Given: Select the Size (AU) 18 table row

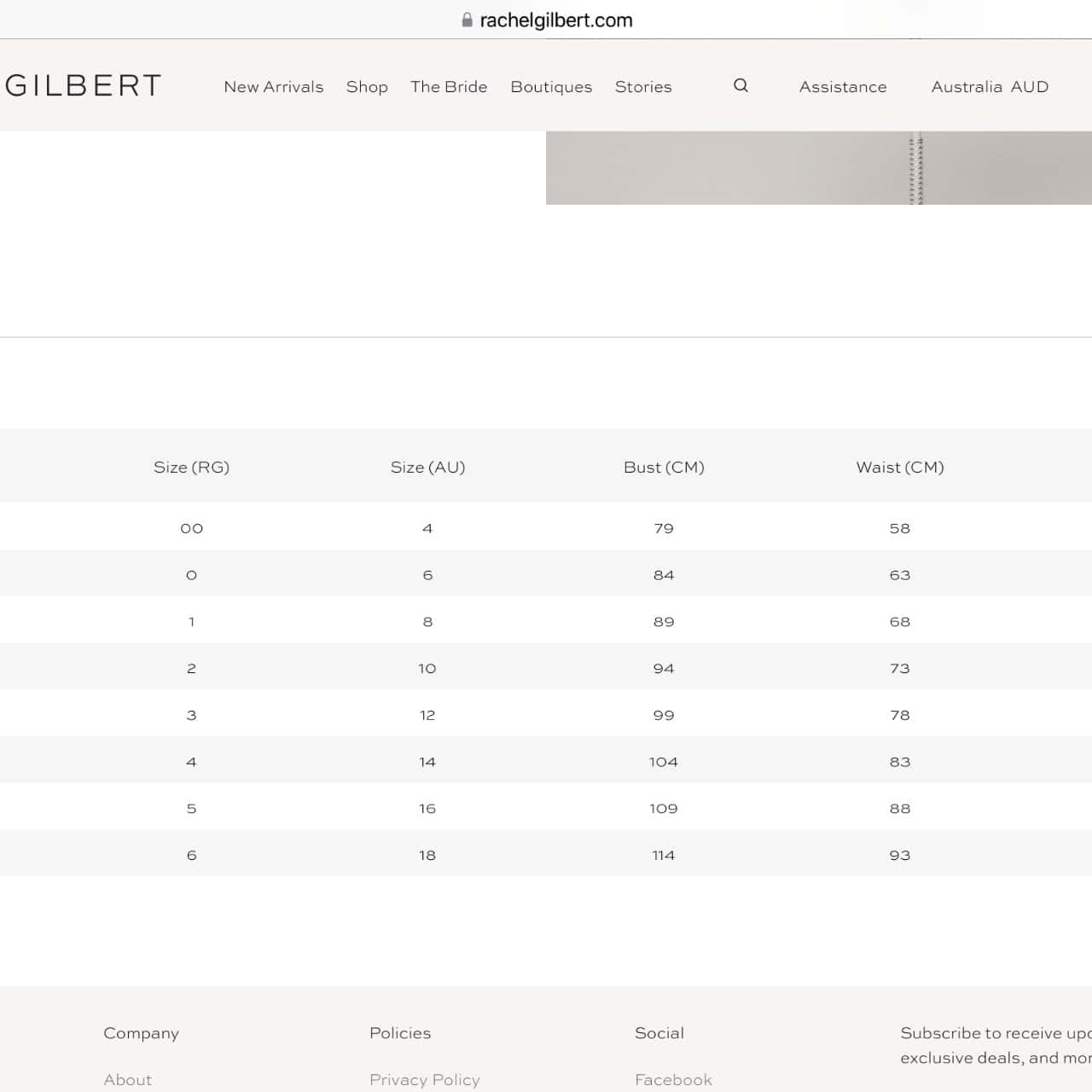Looking at the screenshot, I should [x=546, y=854].
